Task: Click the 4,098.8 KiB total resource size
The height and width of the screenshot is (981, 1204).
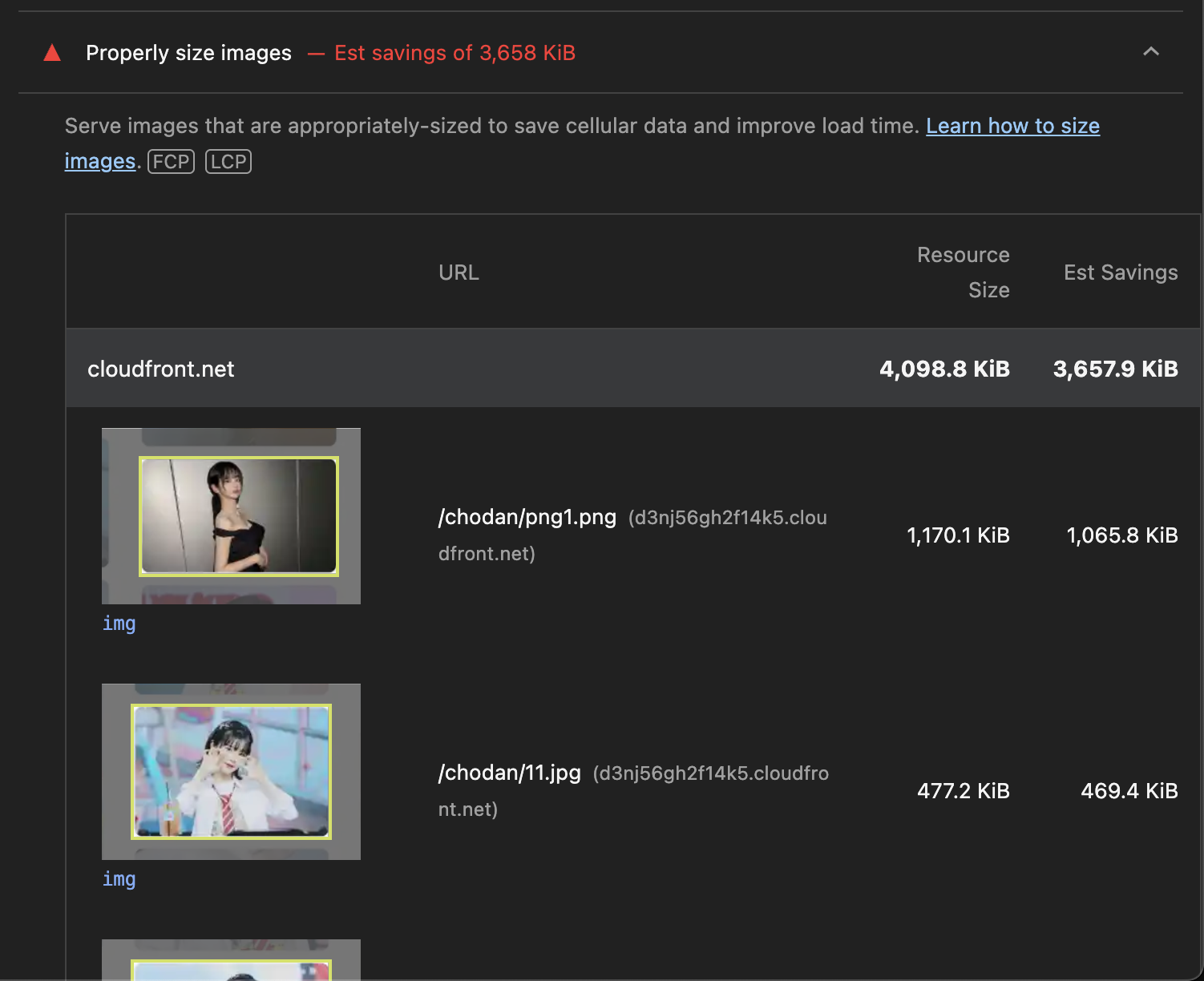Action: (944, 369)
